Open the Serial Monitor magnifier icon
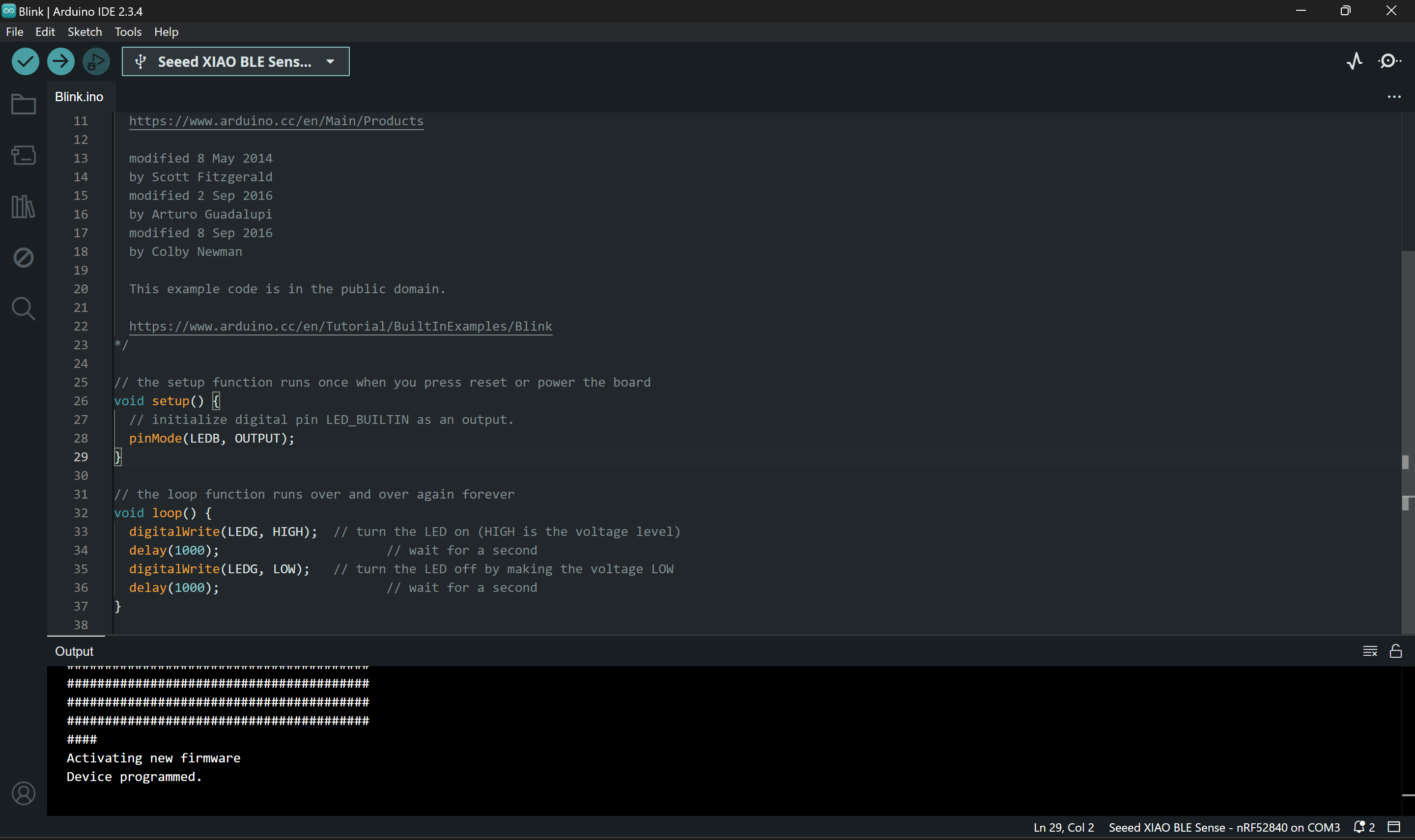Screen dimensions: 1415x840 [1389, 61]
